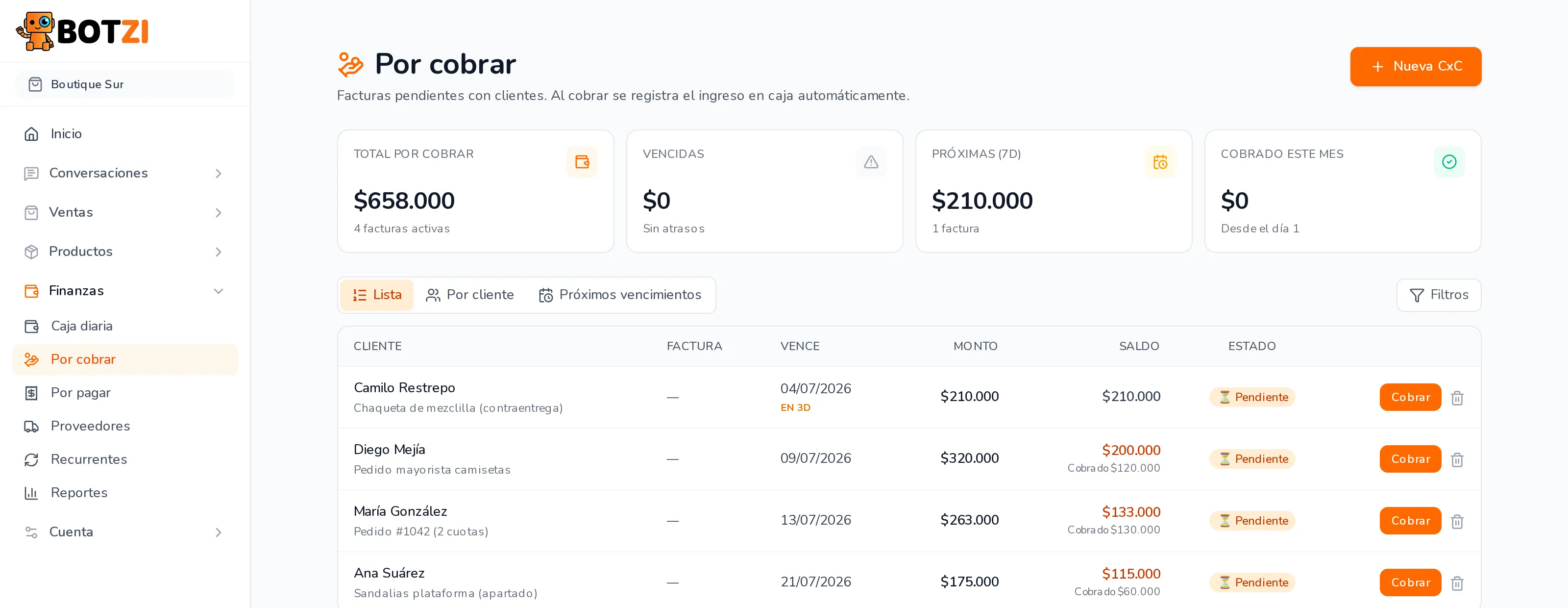The height and width of the screenshot is (608, 1568).
Task: Click Cobrar for Ana Suárez
Action: [1410, 583]
